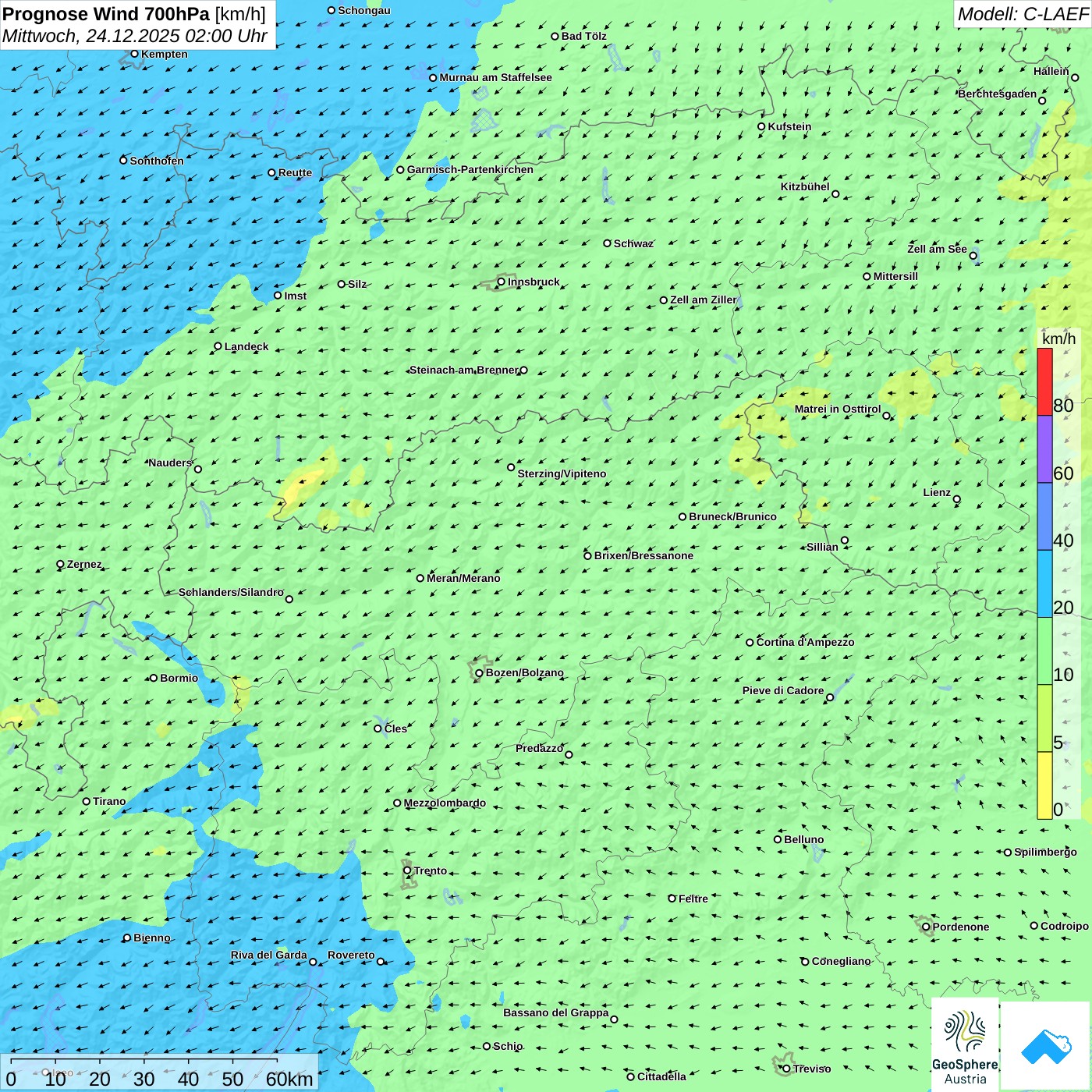Click the Kufstein location marker
1092x1092 pixels.
pyautogui.click(x=762, y=126)
